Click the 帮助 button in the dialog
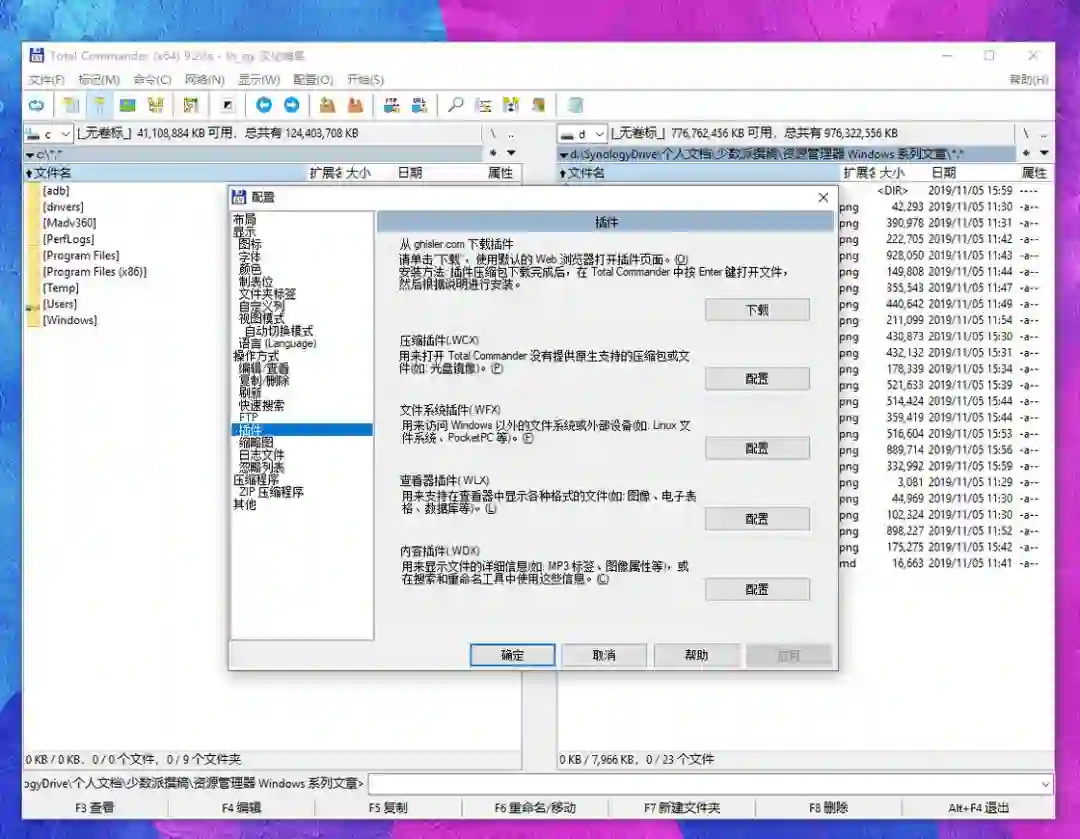 pos(696,655)
